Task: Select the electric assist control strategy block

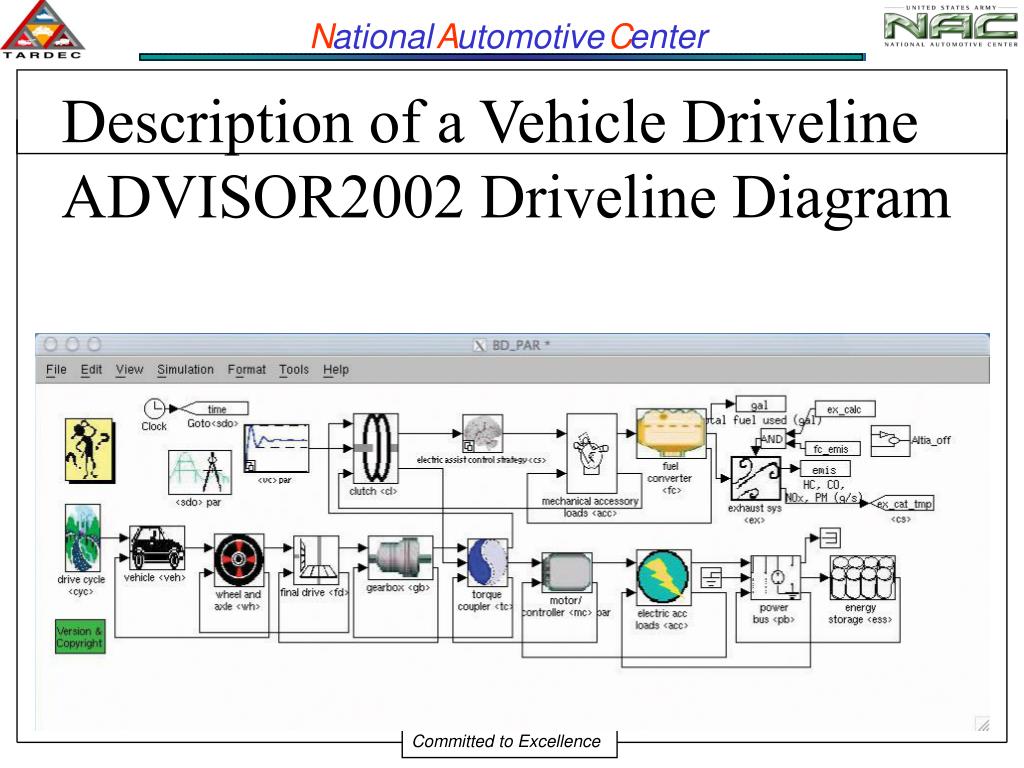Action: [483, 433]
